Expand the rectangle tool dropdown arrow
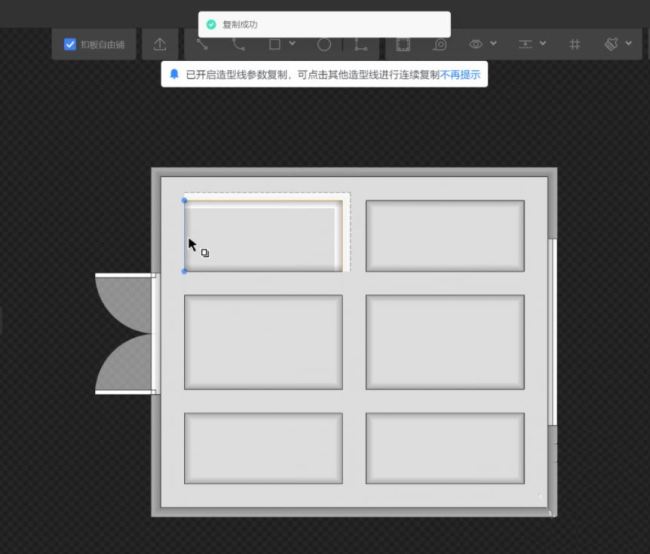The width and height of the screenshot is (650, 554). point(292,45)
